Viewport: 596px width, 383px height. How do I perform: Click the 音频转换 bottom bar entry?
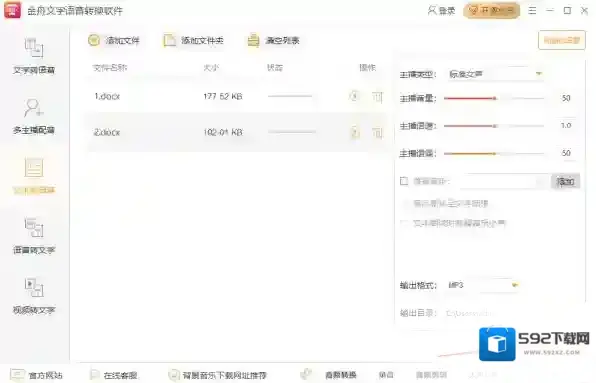coord(341,375)
